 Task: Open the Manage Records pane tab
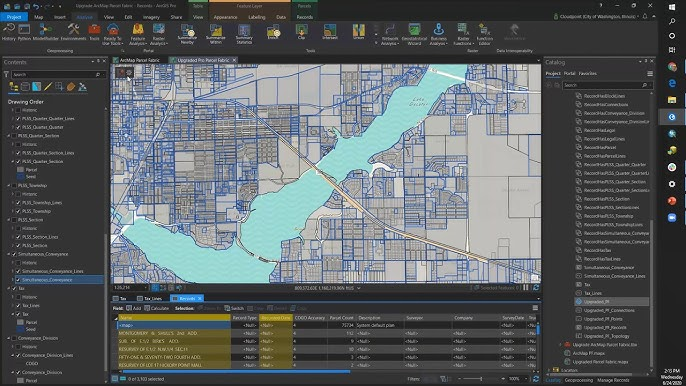tap(613, 380)
